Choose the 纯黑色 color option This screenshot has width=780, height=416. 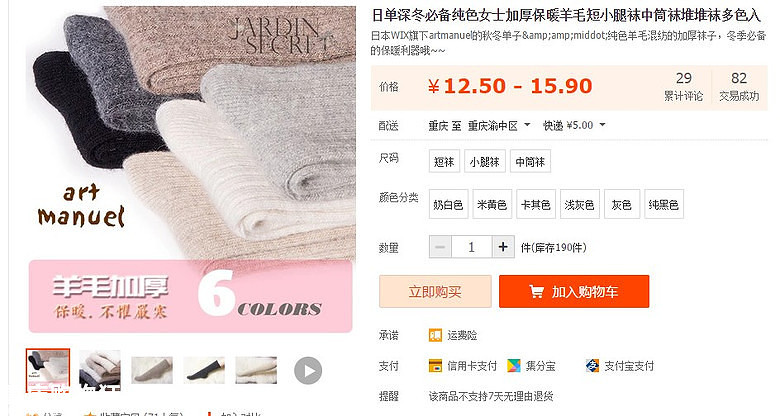[664, 205]
